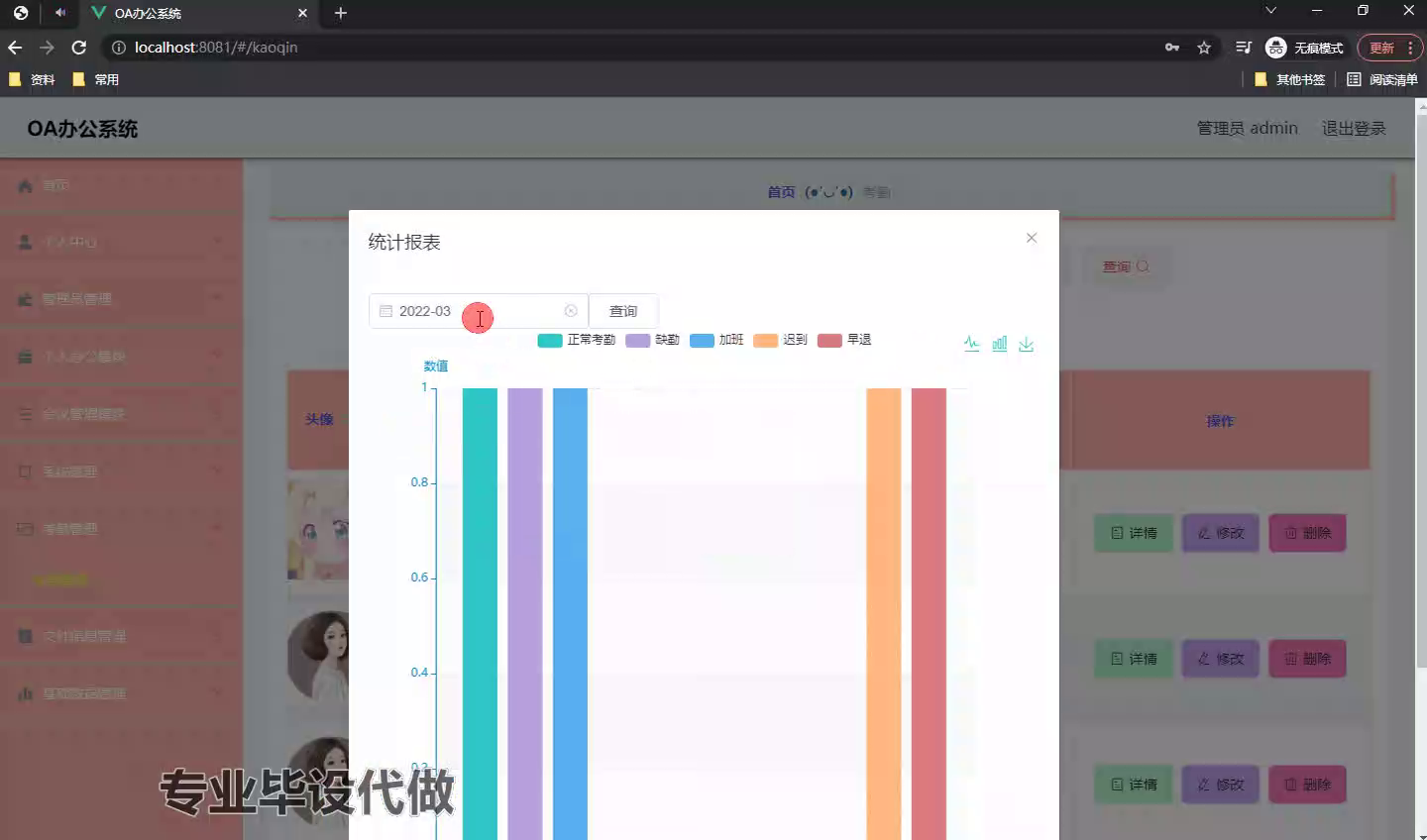Toggle the 正常考勤 legend series
Image resolution: width=1427 pixels, height=840 pixels.
pyautogui.click(x=576, y=340)
